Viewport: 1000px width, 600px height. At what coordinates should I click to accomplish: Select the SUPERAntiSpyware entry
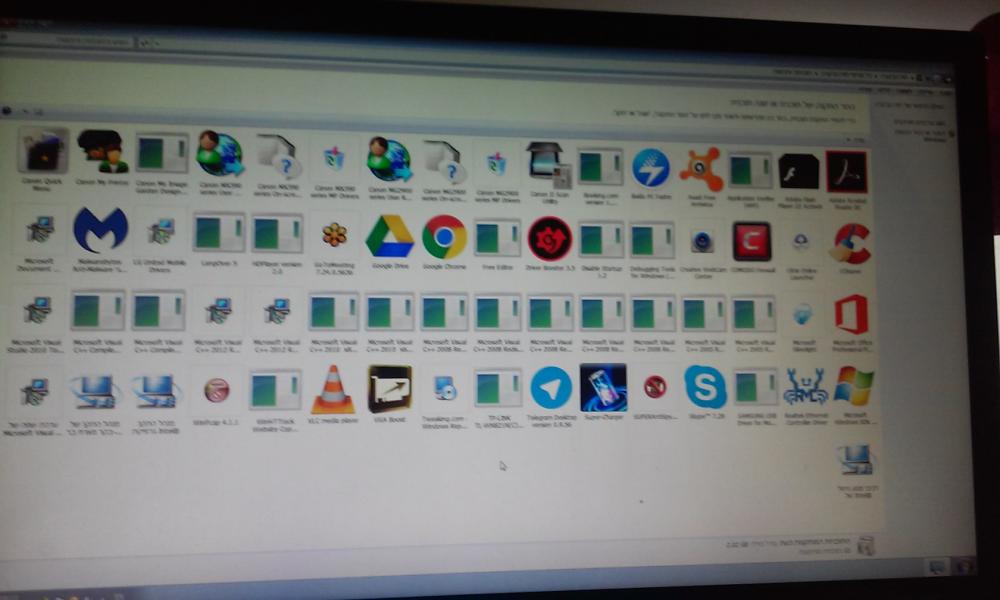(x=654, y=387)
